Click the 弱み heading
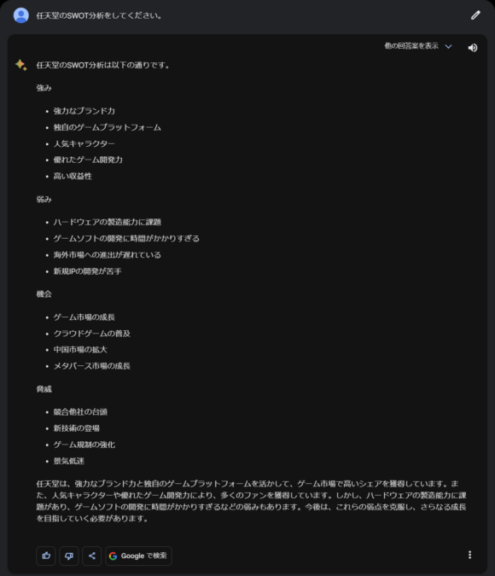495x576 pixels. pos(44,199)
